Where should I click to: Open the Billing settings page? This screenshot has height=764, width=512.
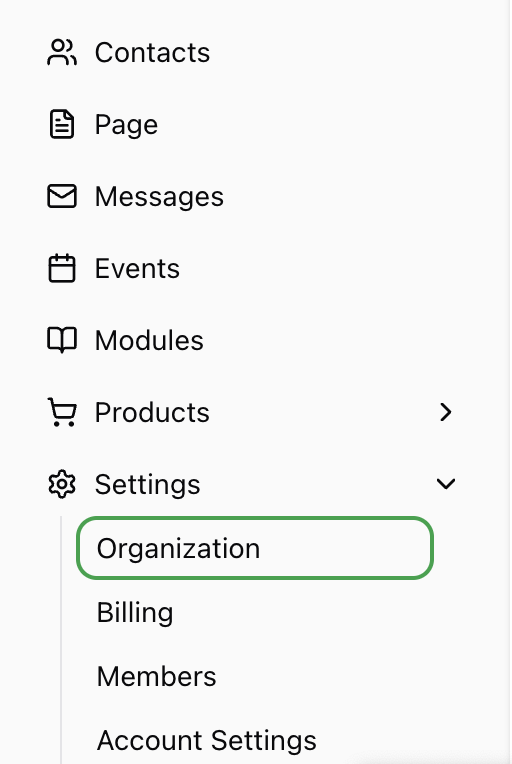coord(135,612)
